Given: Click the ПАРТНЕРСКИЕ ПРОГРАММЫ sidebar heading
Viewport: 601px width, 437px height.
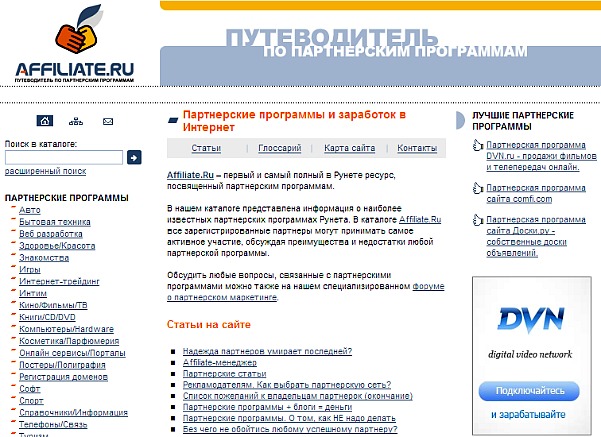Looking at the screenshot, I should [67, 198].
